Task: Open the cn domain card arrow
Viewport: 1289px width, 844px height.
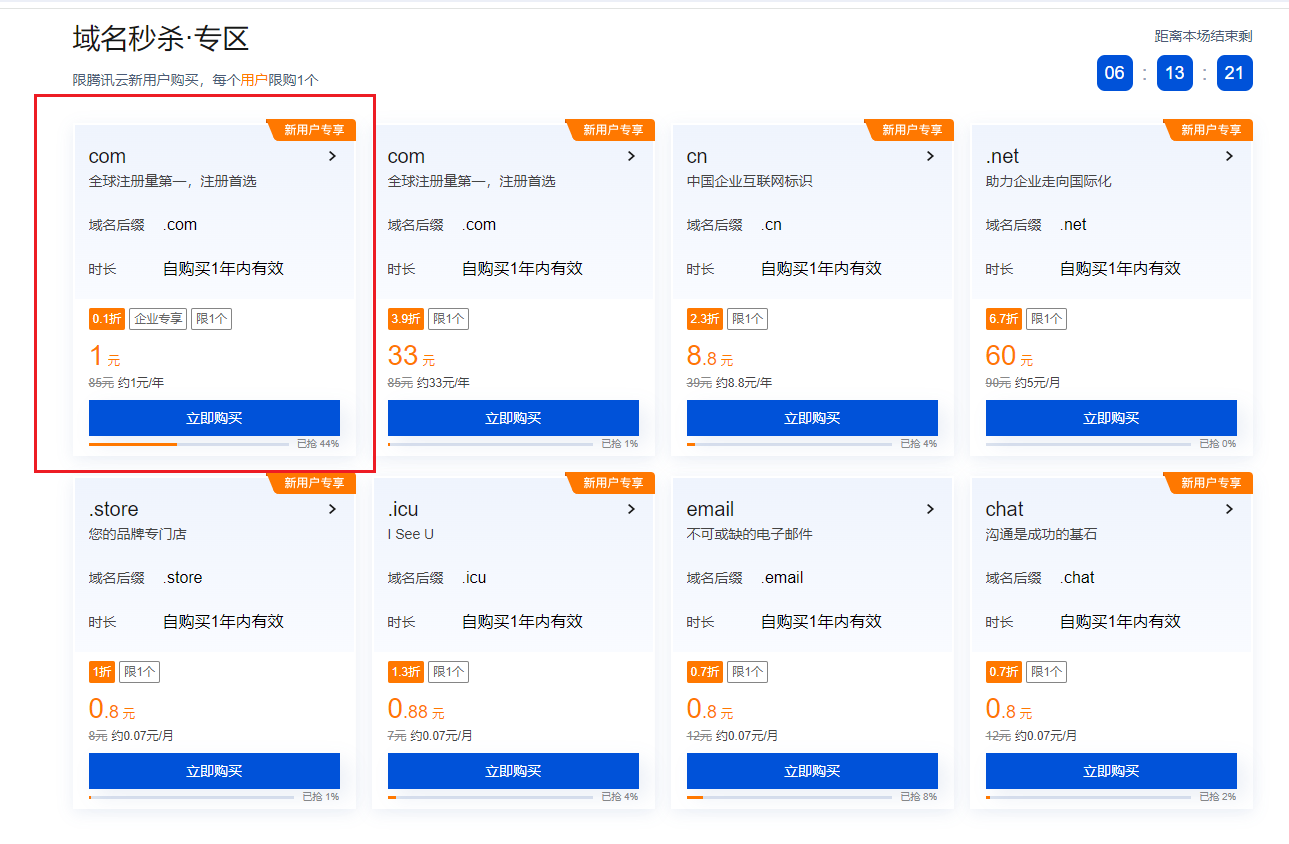Action: coord(930,156)
